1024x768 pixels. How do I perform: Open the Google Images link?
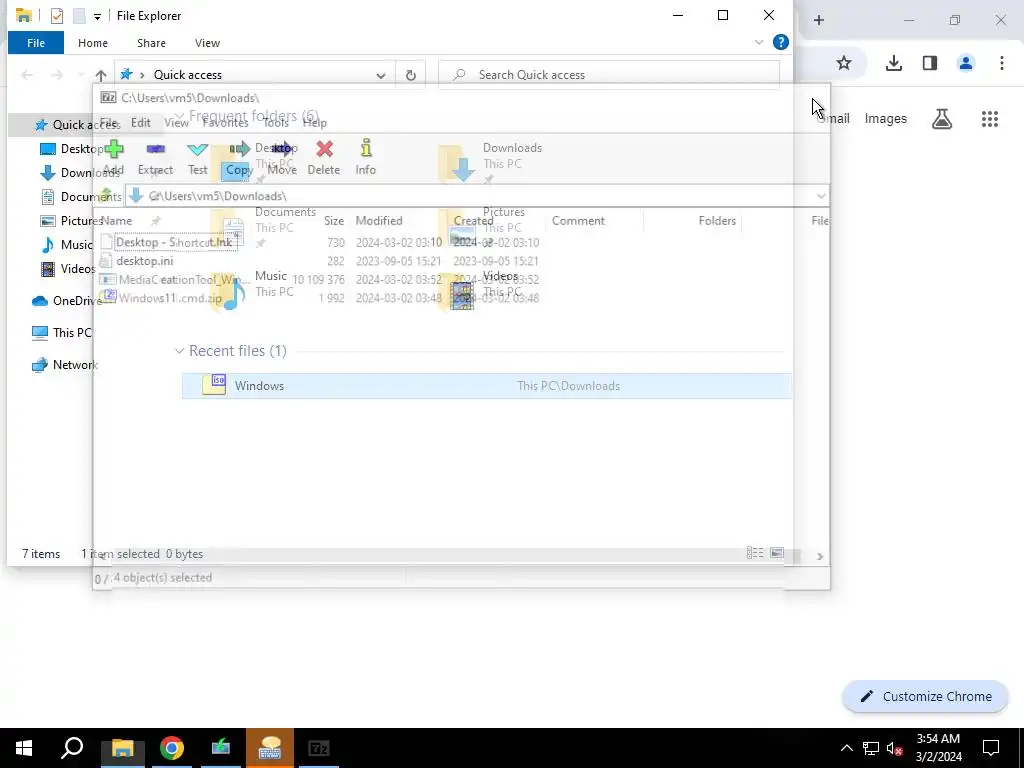886,119
